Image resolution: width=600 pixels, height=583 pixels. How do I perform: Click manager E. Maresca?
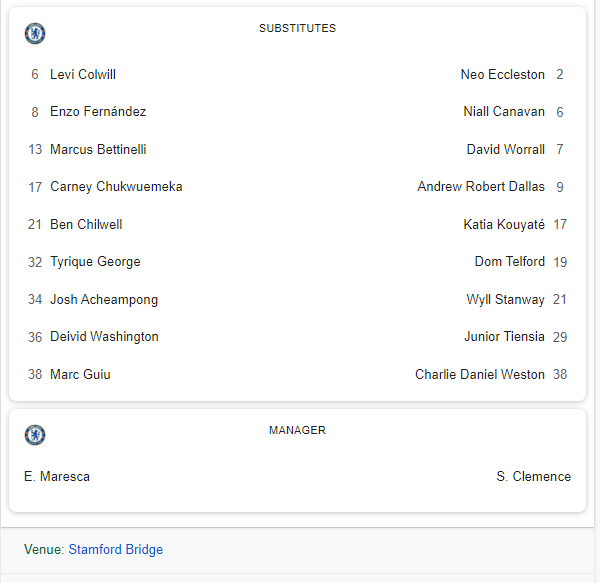(57, 477)
